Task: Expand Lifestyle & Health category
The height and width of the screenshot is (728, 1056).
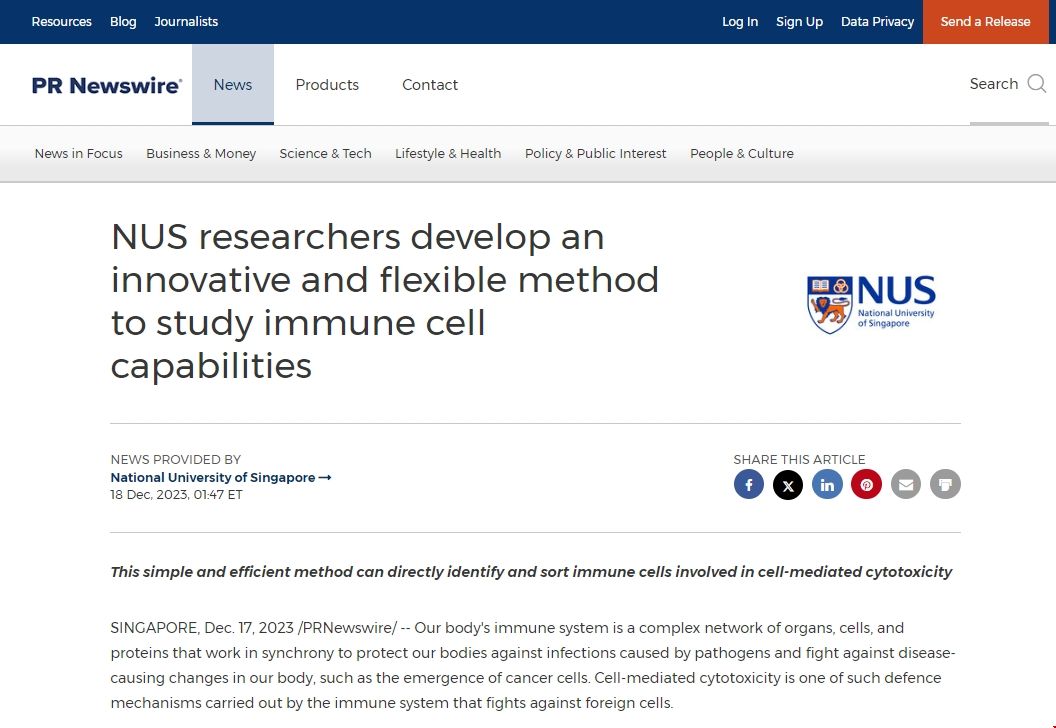Action: [x=448, y=154]
